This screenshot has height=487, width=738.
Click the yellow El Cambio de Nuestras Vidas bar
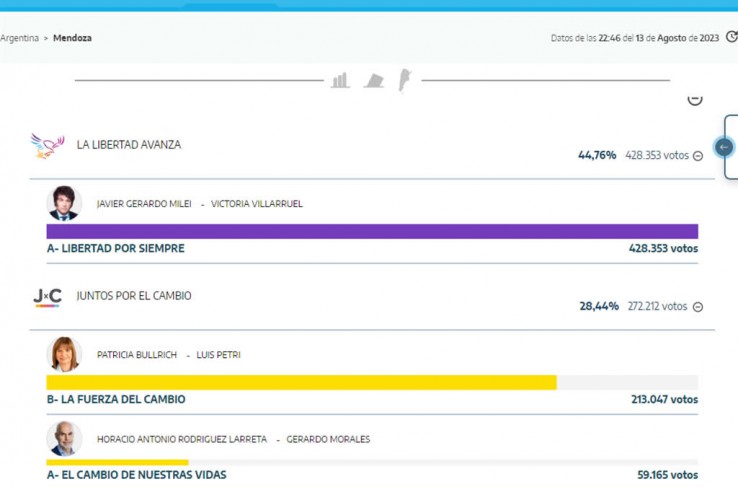coord(117,463)
